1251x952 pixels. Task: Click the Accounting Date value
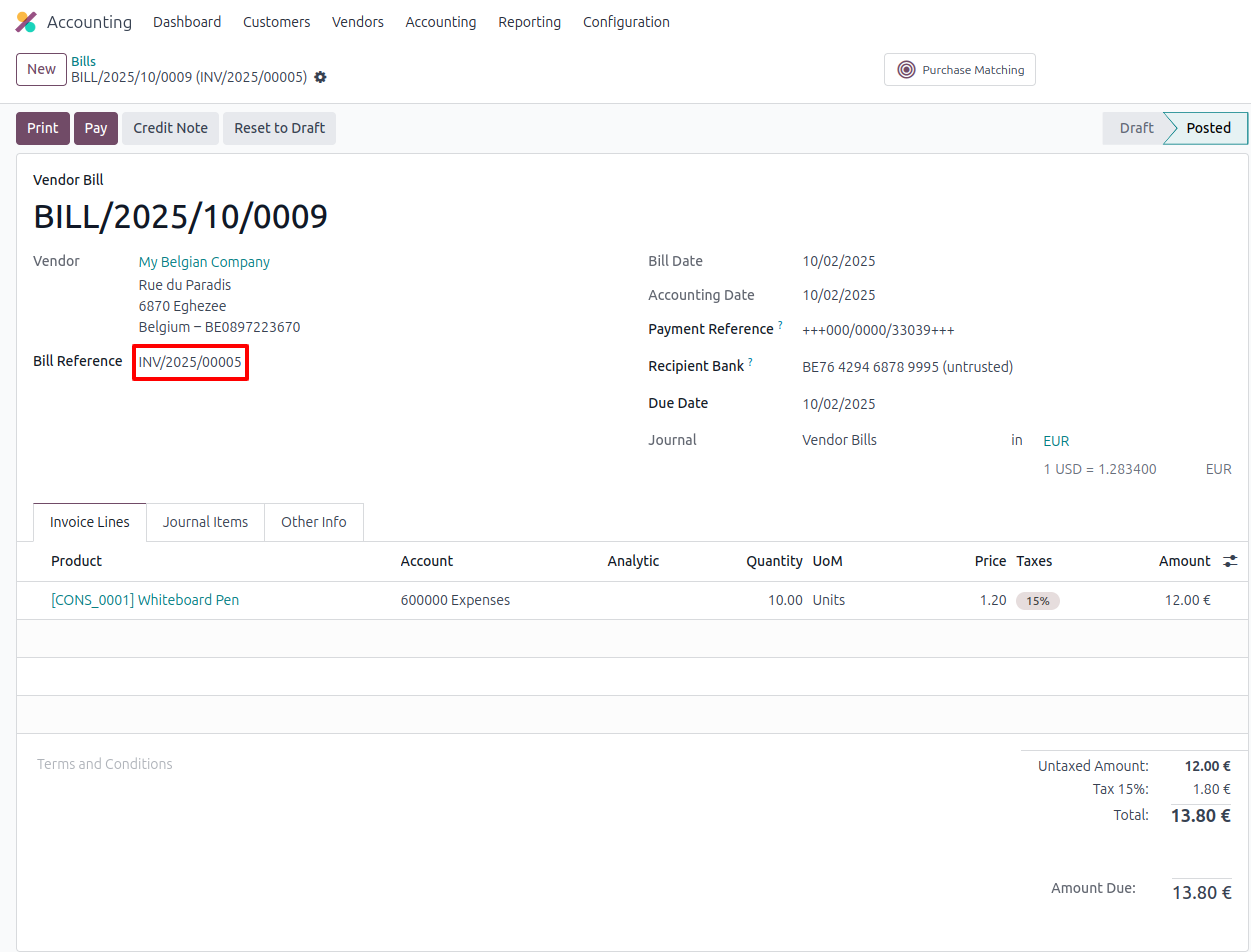point(839,295)
